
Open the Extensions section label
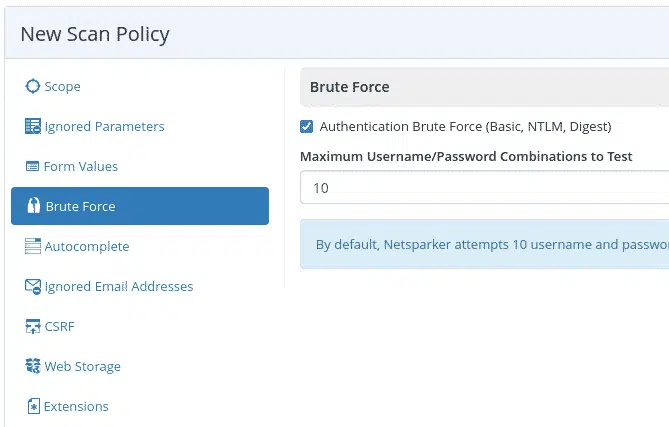click(x=76, y=407)
